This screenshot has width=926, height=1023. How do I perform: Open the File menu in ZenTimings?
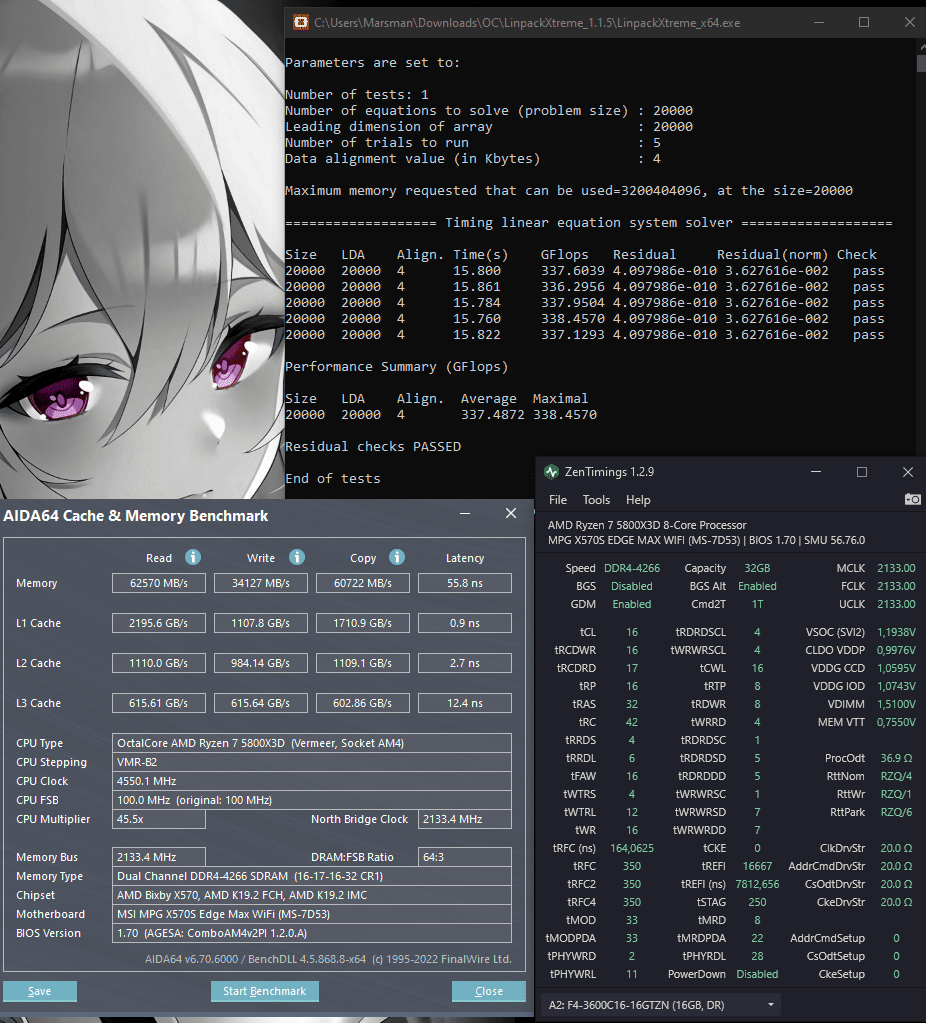tap(558, 500)
